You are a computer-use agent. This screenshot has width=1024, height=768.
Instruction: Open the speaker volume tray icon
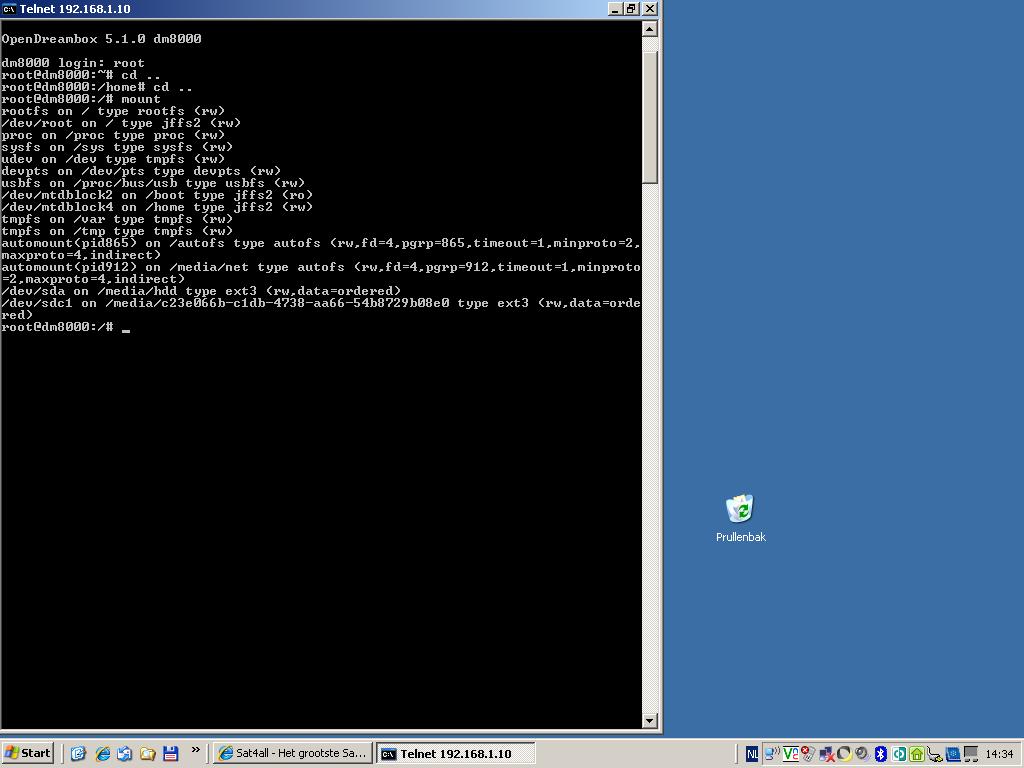[862, 754]
